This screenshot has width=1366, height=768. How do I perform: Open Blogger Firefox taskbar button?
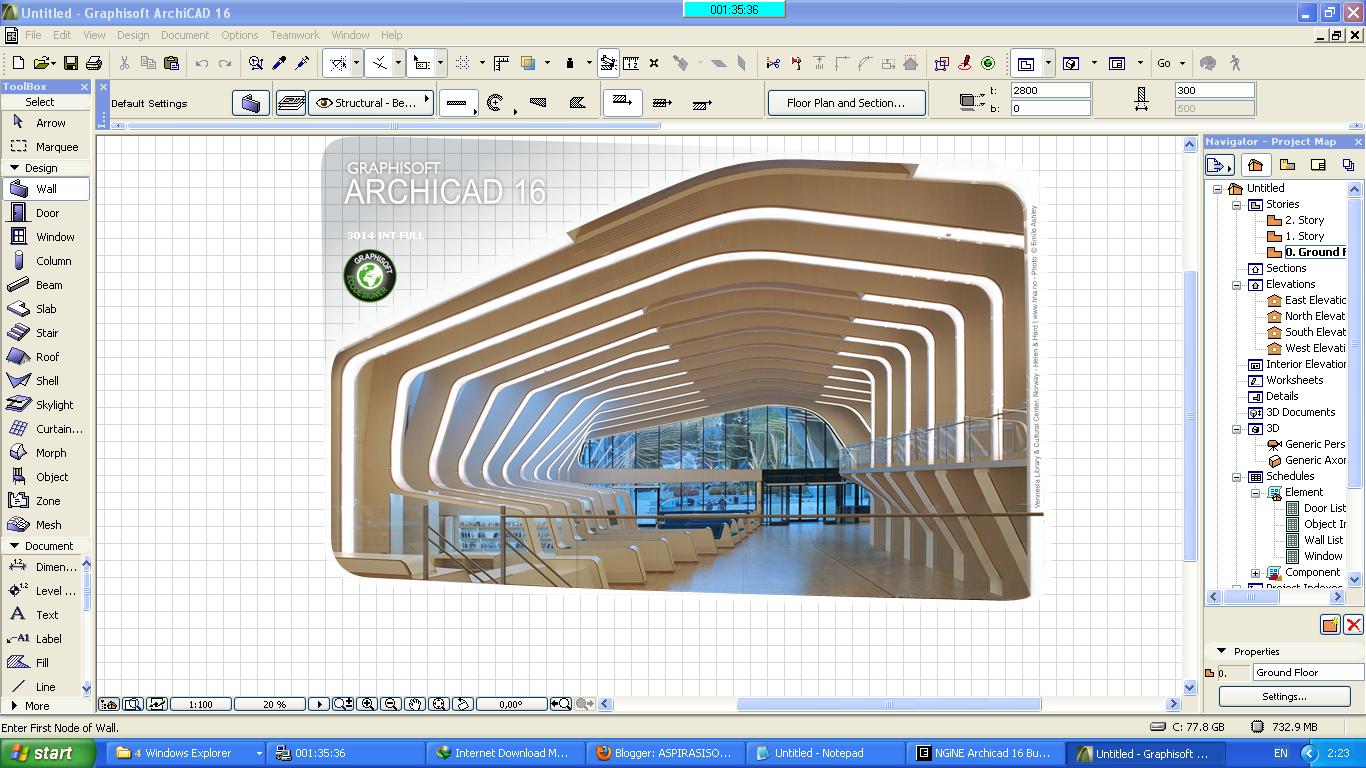click(666, 754)
